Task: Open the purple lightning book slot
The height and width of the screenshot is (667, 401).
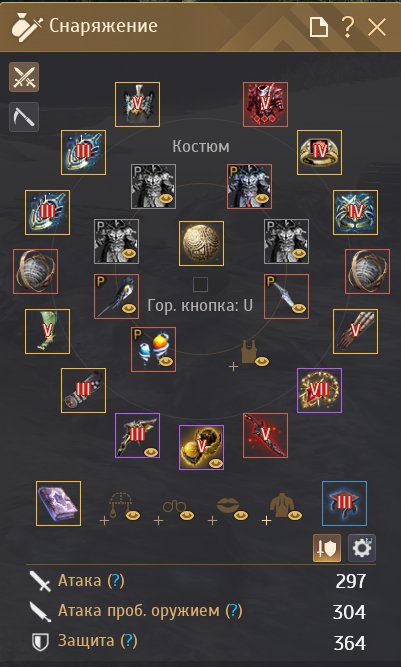Action: (58, 503)
